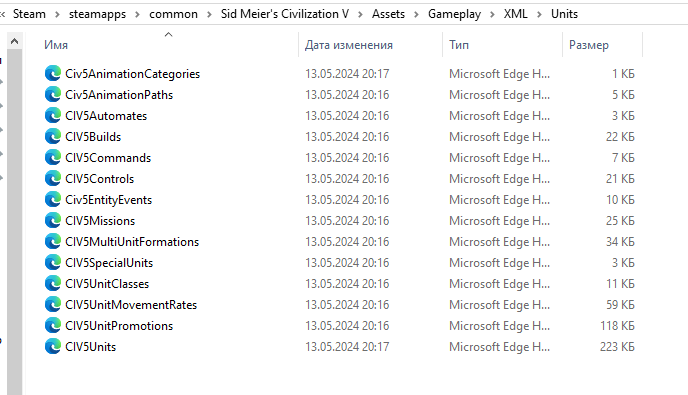This screenshot has width=688, height=395.
Task: Sort files by the Имя column
Action: [56, 45]
